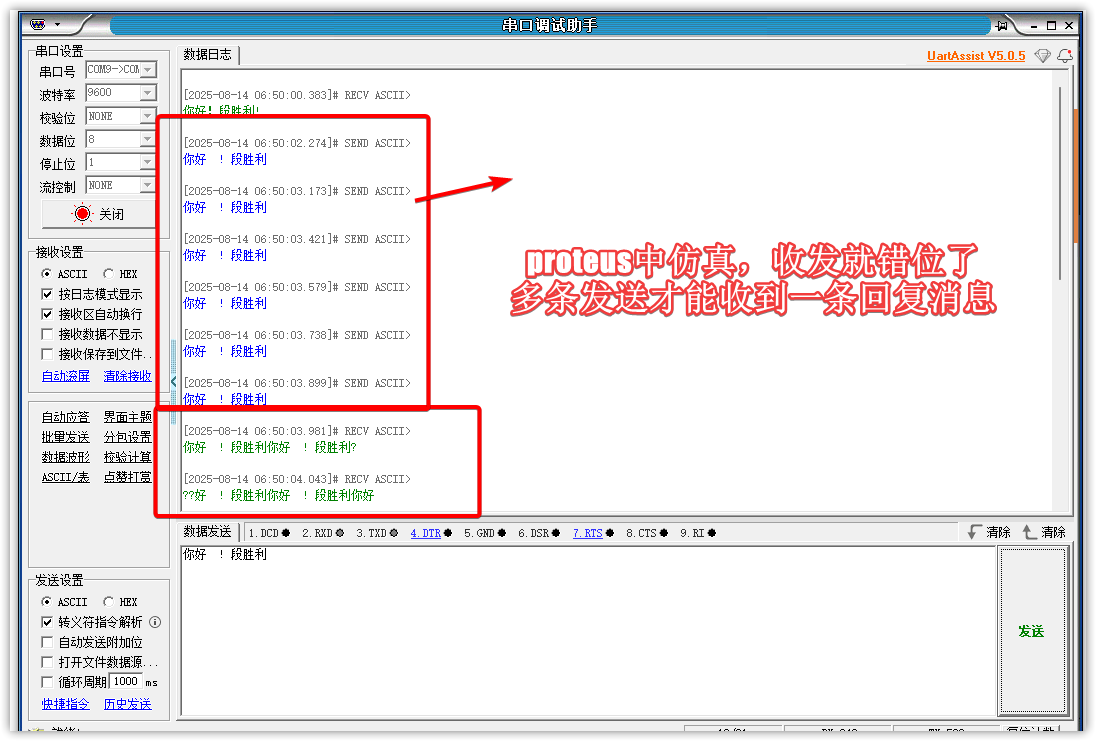
Task: Open the UartAssist V5.0.5 link
Action: (x=976, y=56)
